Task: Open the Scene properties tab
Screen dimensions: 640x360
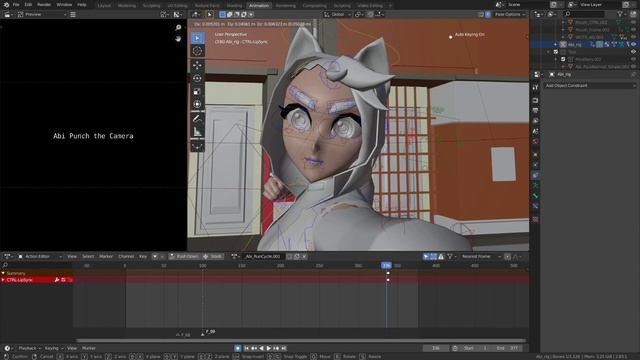Action: pyautogui.click(x=535, y=131)
